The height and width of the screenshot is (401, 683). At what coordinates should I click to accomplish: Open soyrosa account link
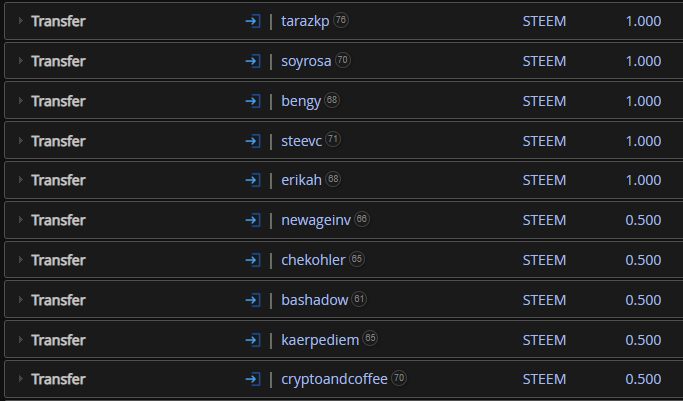(306, 61)
